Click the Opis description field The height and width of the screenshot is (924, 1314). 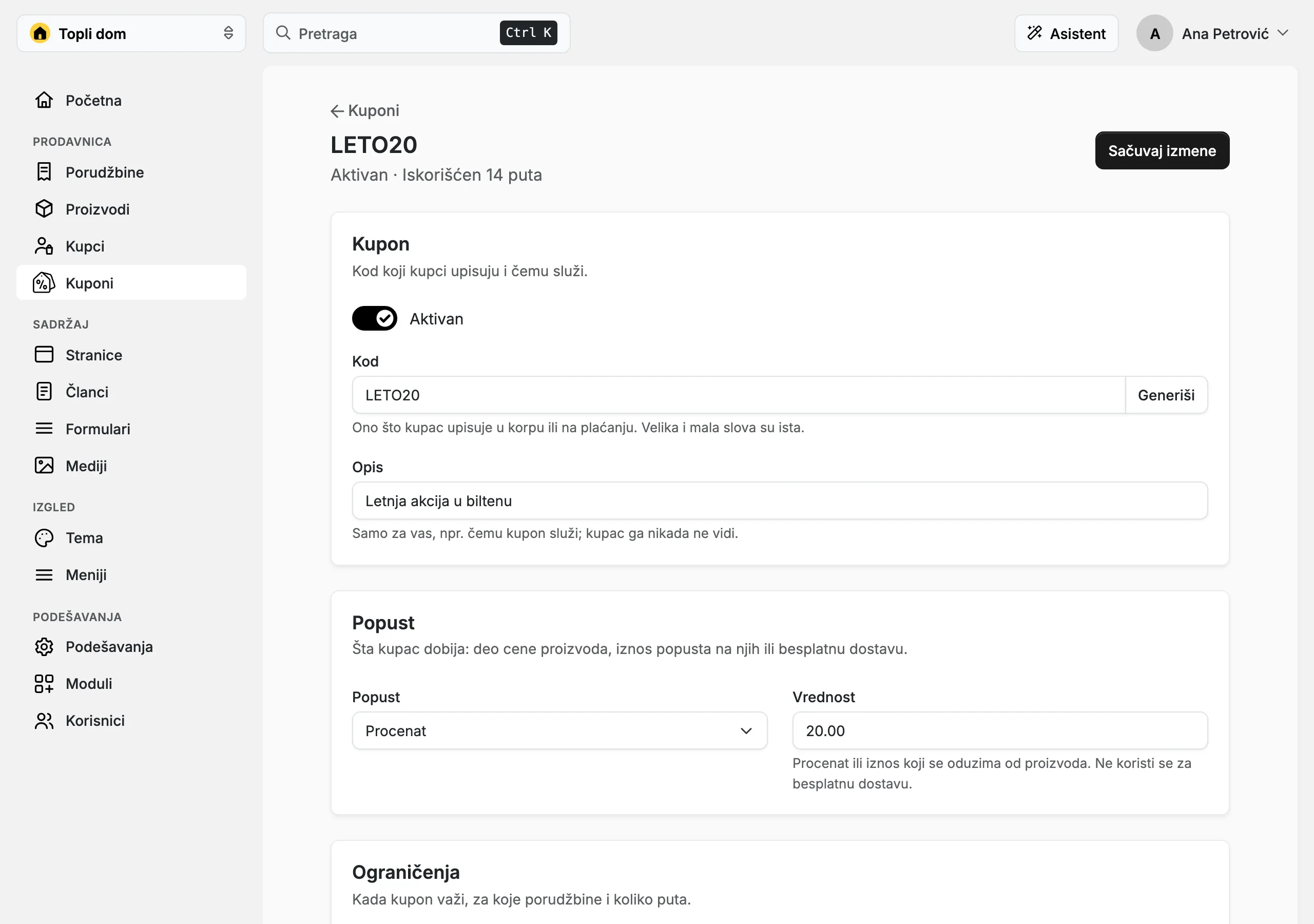[x=780, y=501]
